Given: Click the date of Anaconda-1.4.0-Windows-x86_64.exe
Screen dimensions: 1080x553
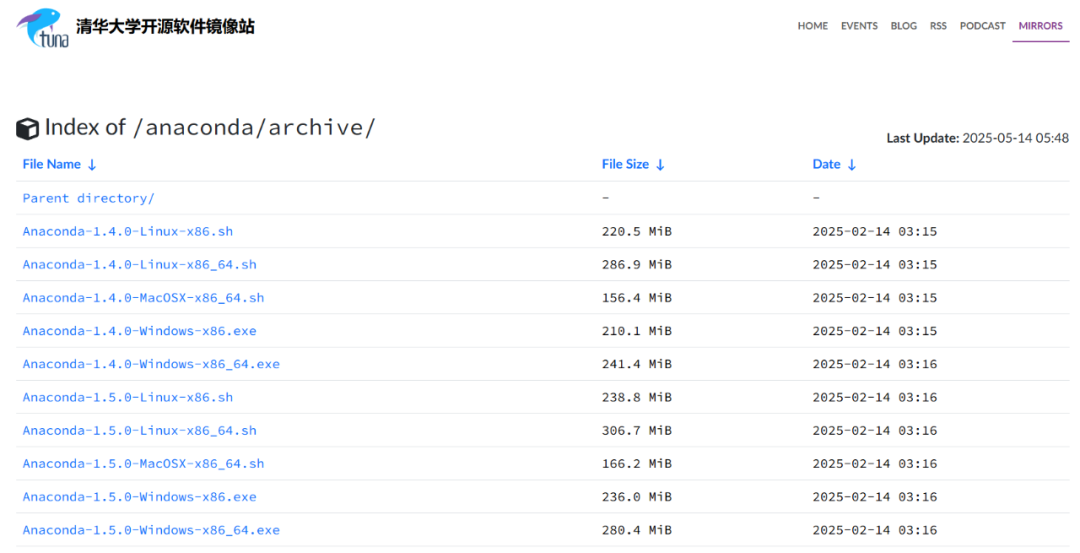Looking at the screenshot, I should pos(875,364).
